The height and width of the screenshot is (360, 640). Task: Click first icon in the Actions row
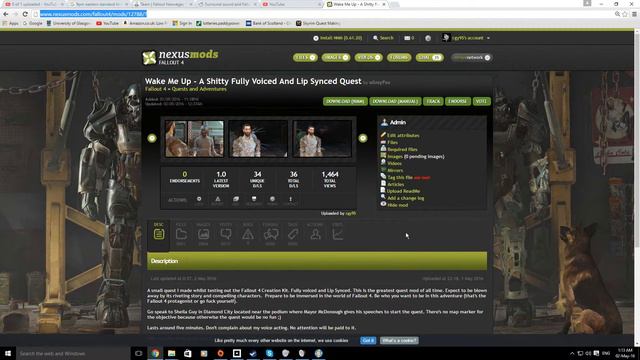(x=199, y=200)
